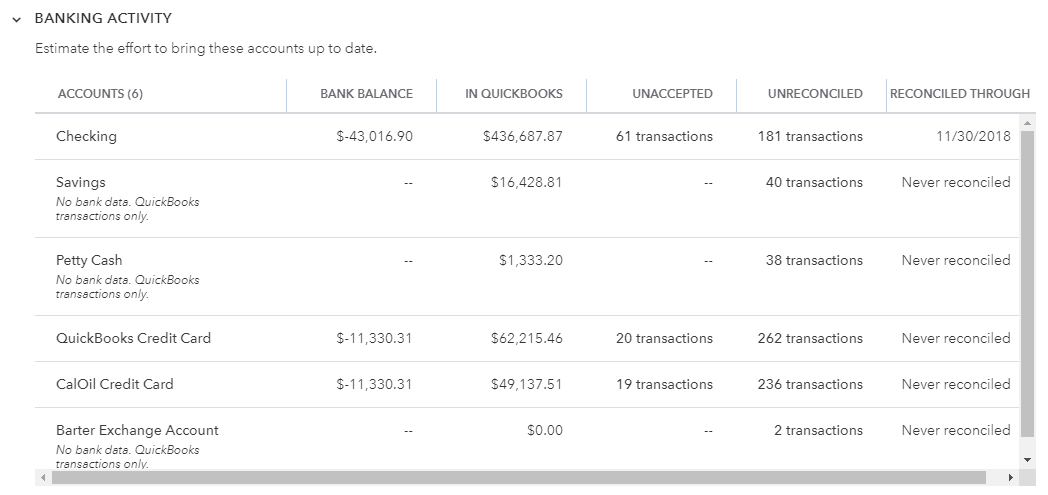
Task: Sort by the Bank Balance column header
Action: point(366,94)
